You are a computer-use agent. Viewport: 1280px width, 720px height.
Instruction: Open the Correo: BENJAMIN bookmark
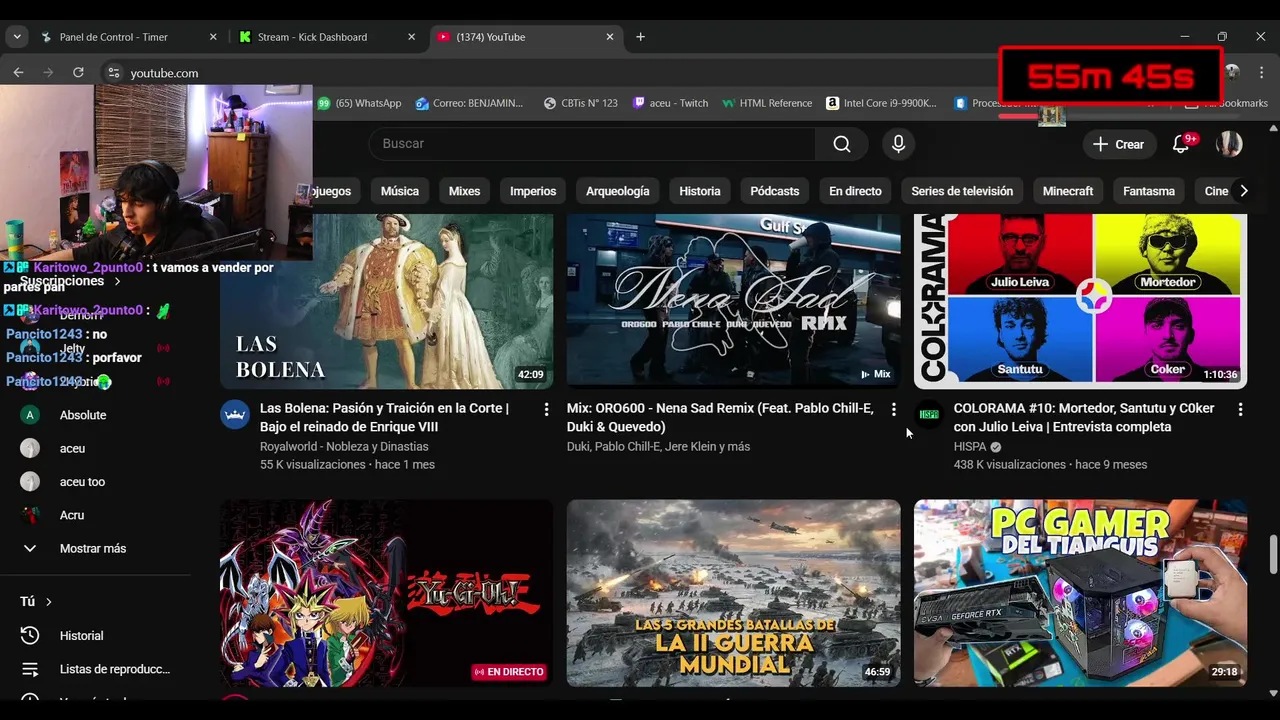tap(470, 103)
